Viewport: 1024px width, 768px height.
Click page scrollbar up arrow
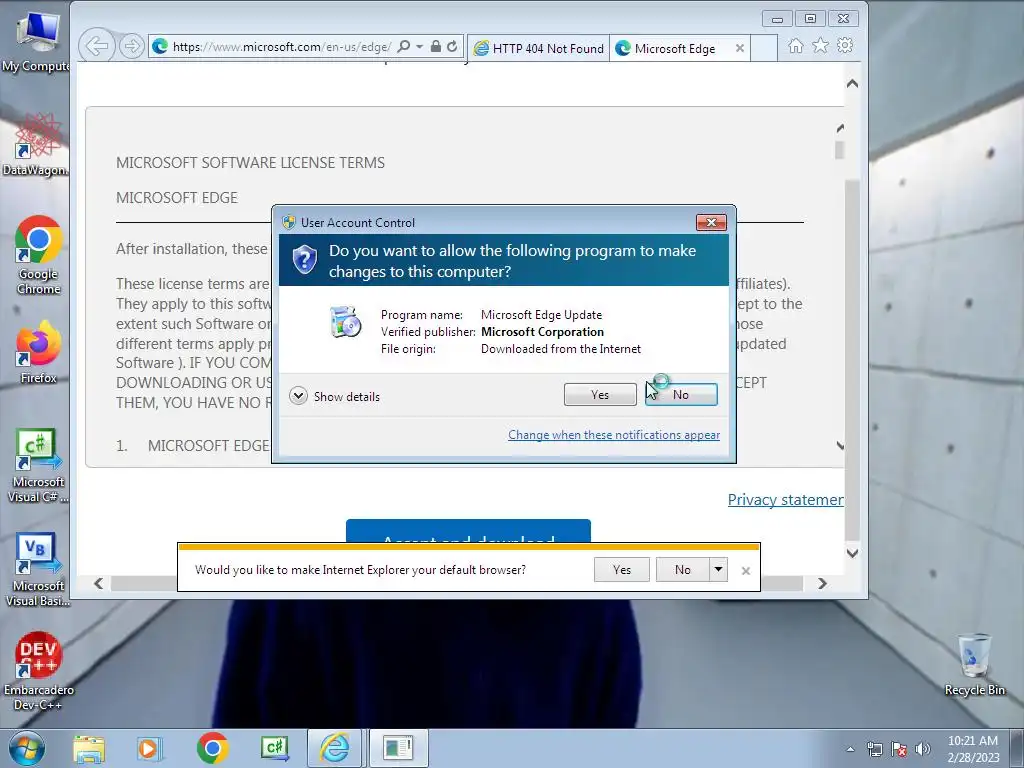point(852,84)
